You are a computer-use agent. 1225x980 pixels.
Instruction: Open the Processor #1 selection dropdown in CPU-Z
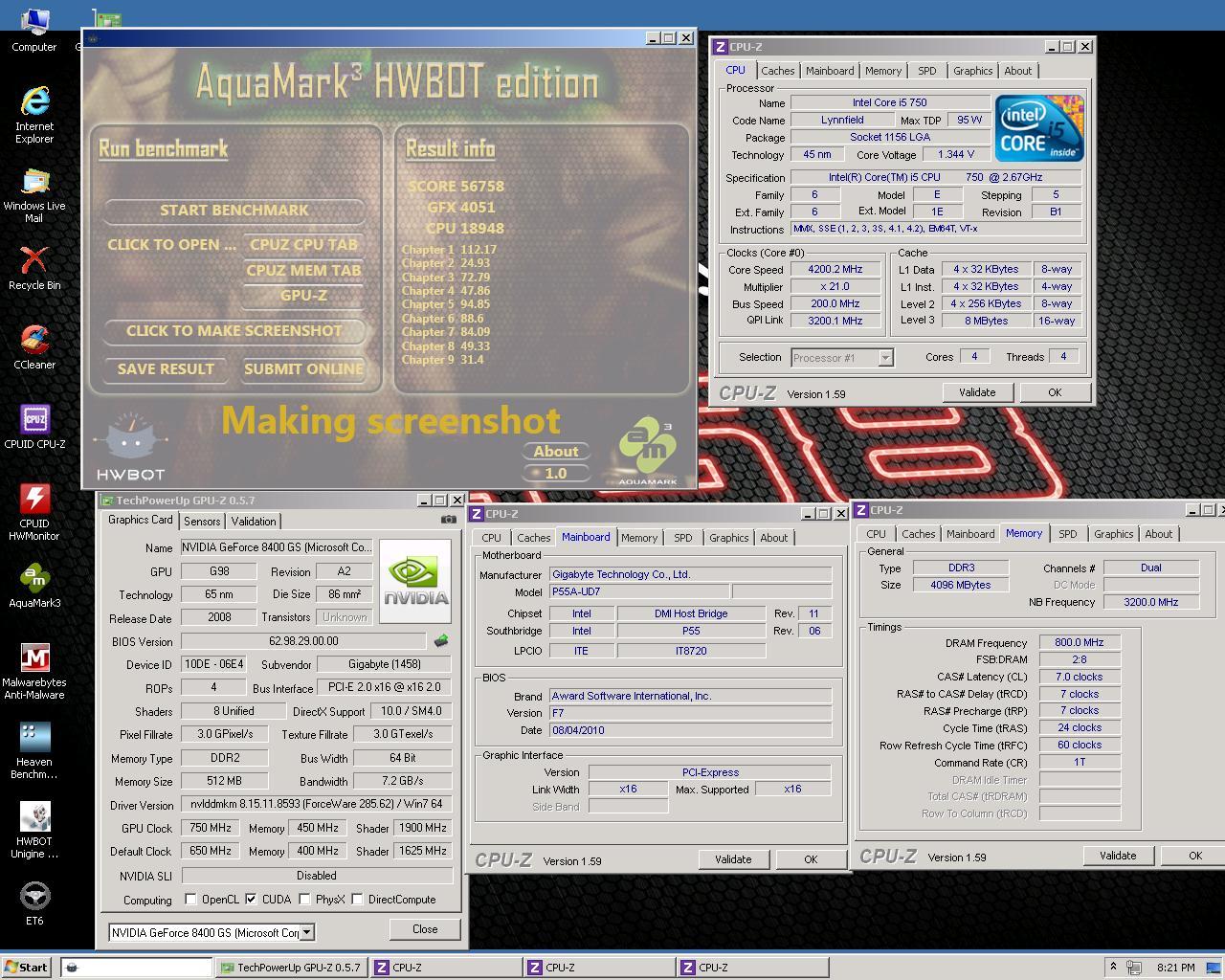(885, 358)
